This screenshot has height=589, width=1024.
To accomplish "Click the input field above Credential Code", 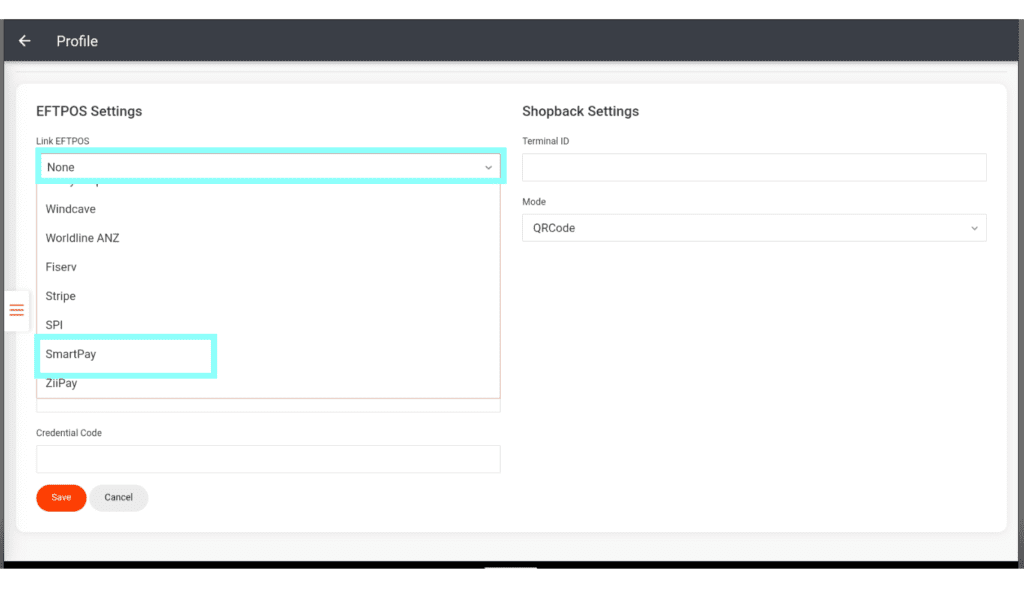I will (x=268, y=406).
